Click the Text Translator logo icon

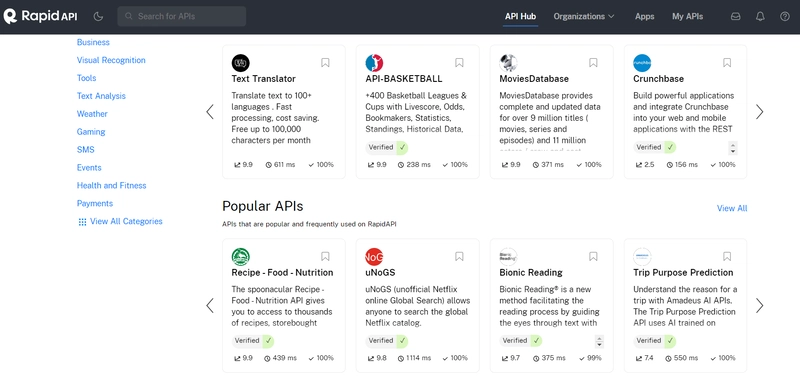point(240,63)
